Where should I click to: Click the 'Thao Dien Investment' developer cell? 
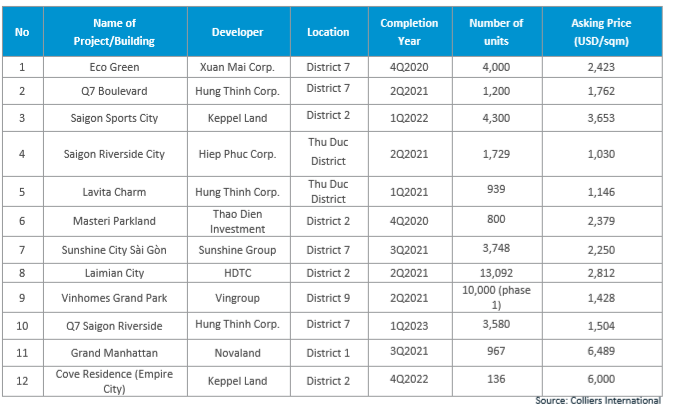(239, 221)
